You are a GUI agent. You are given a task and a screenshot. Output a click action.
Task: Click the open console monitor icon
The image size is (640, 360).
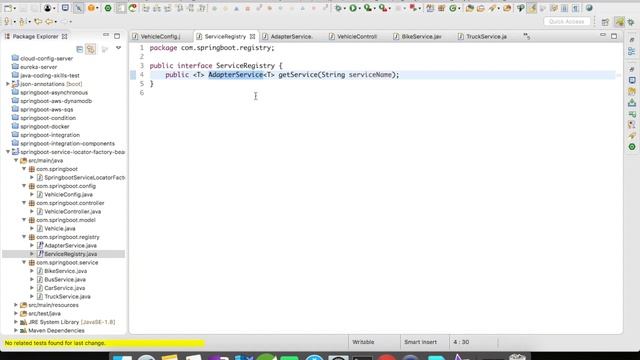[65, 8]
